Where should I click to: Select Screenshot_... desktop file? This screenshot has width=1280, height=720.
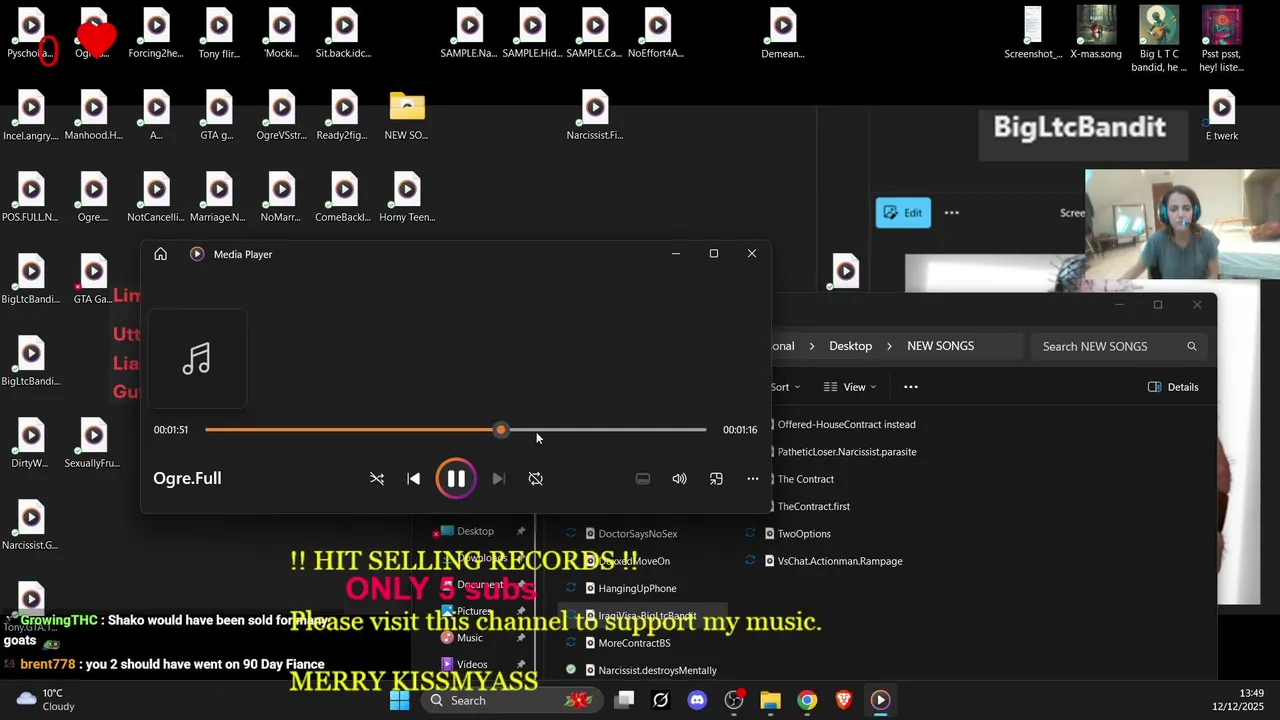point(1033,34)
